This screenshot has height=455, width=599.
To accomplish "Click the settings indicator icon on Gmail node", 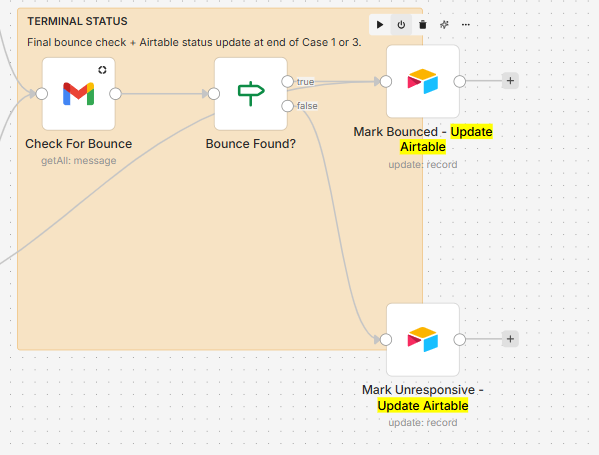I will coord(102,70).
